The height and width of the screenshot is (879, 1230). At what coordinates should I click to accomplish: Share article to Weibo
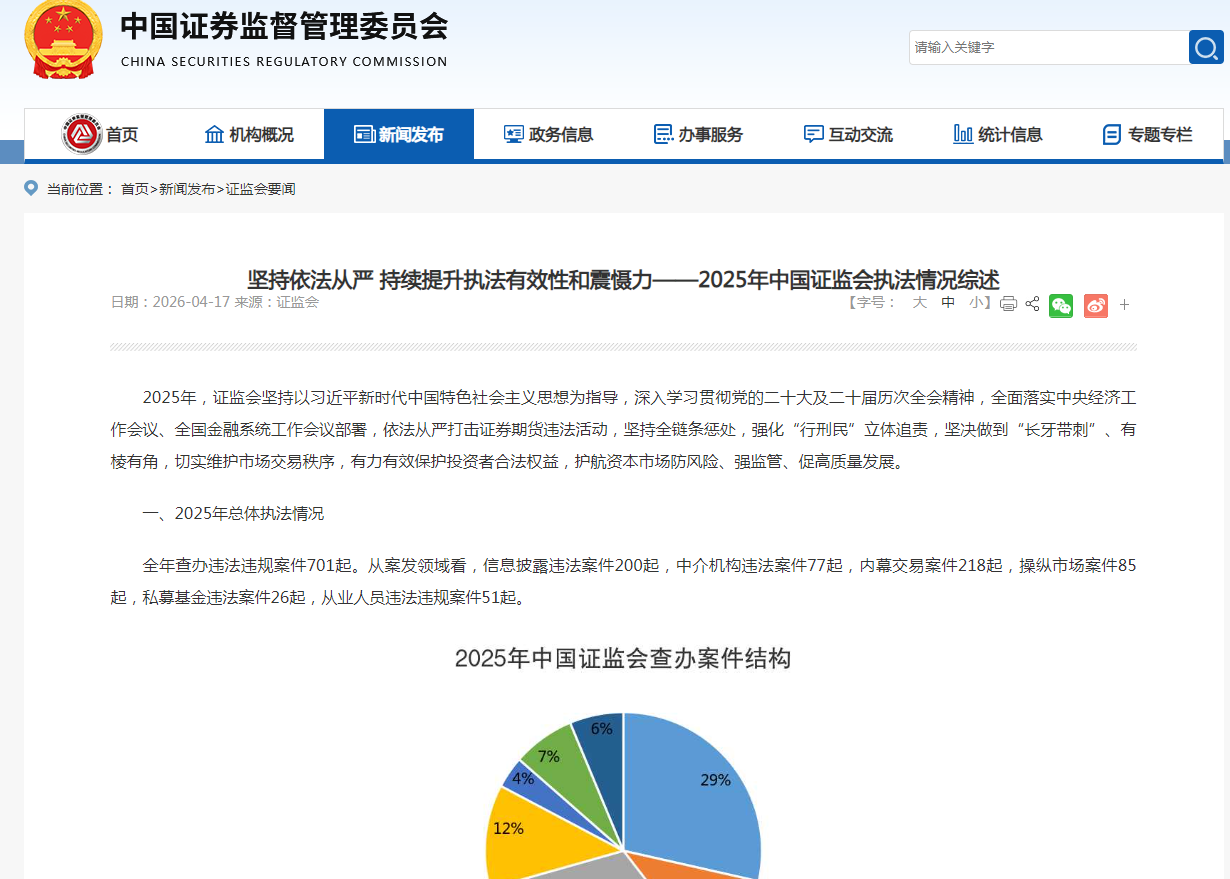coord(1096,305)
